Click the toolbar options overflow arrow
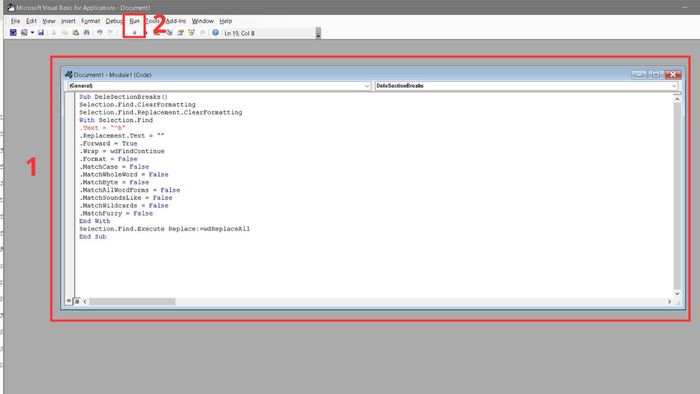 point(318,33)
